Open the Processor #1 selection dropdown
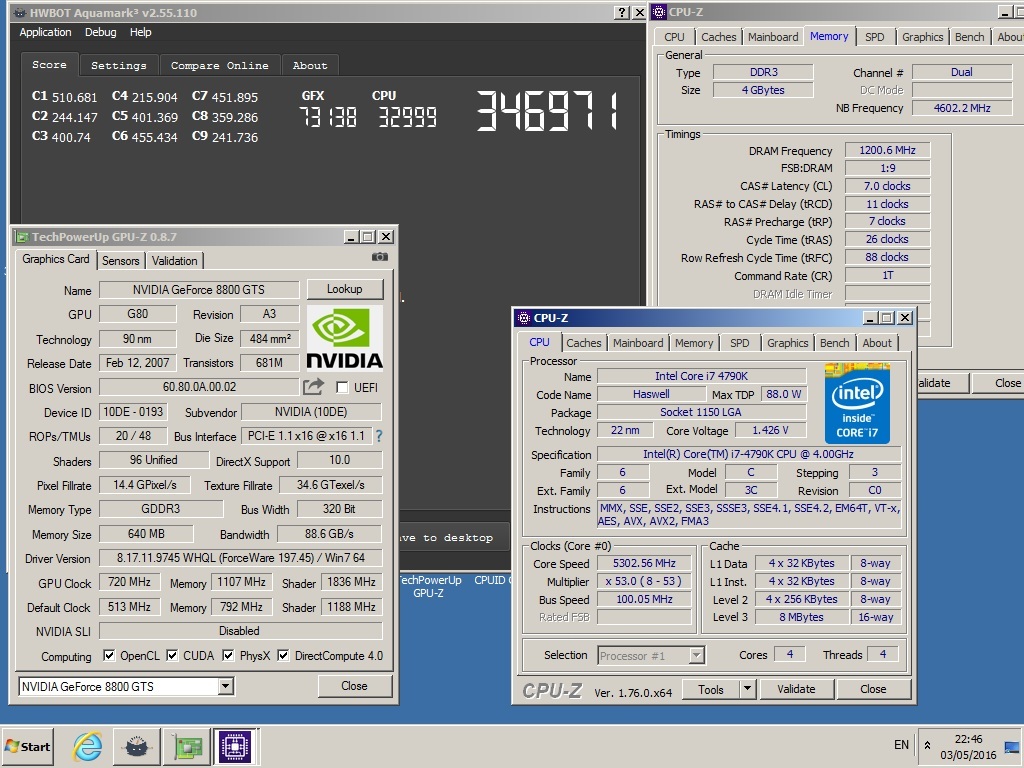 [x=697, y=655]
